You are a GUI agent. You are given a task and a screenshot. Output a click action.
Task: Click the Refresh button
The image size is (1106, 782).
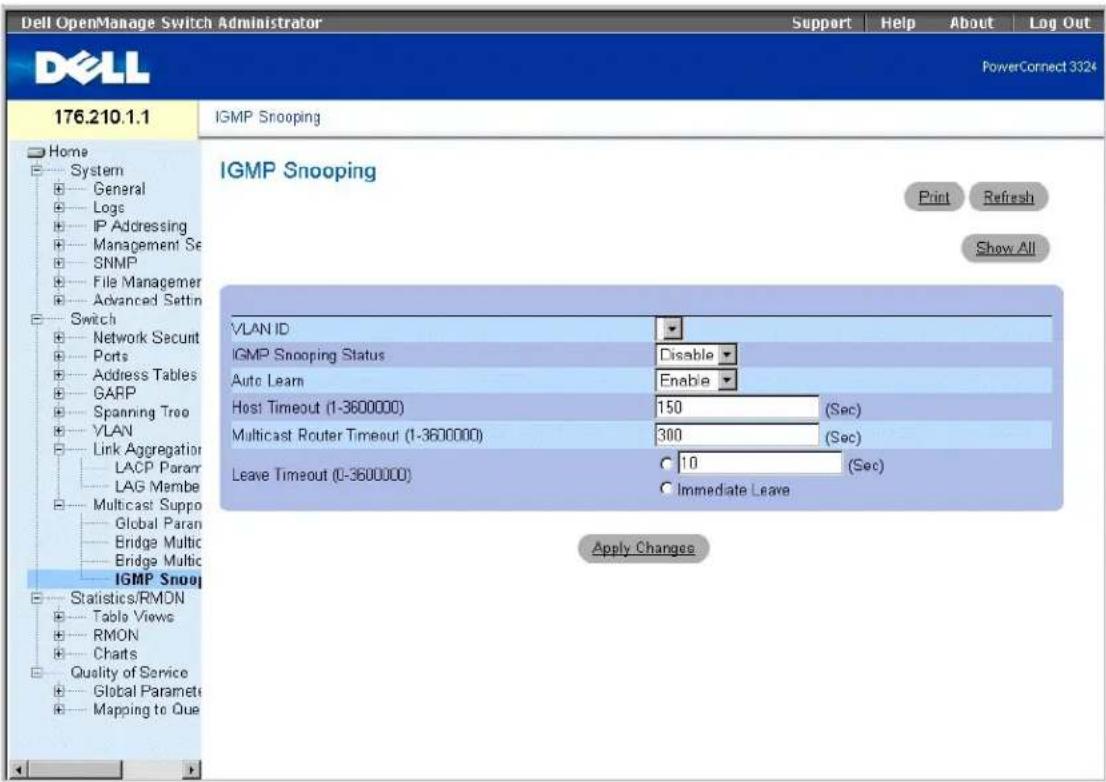pos(1009,197)
